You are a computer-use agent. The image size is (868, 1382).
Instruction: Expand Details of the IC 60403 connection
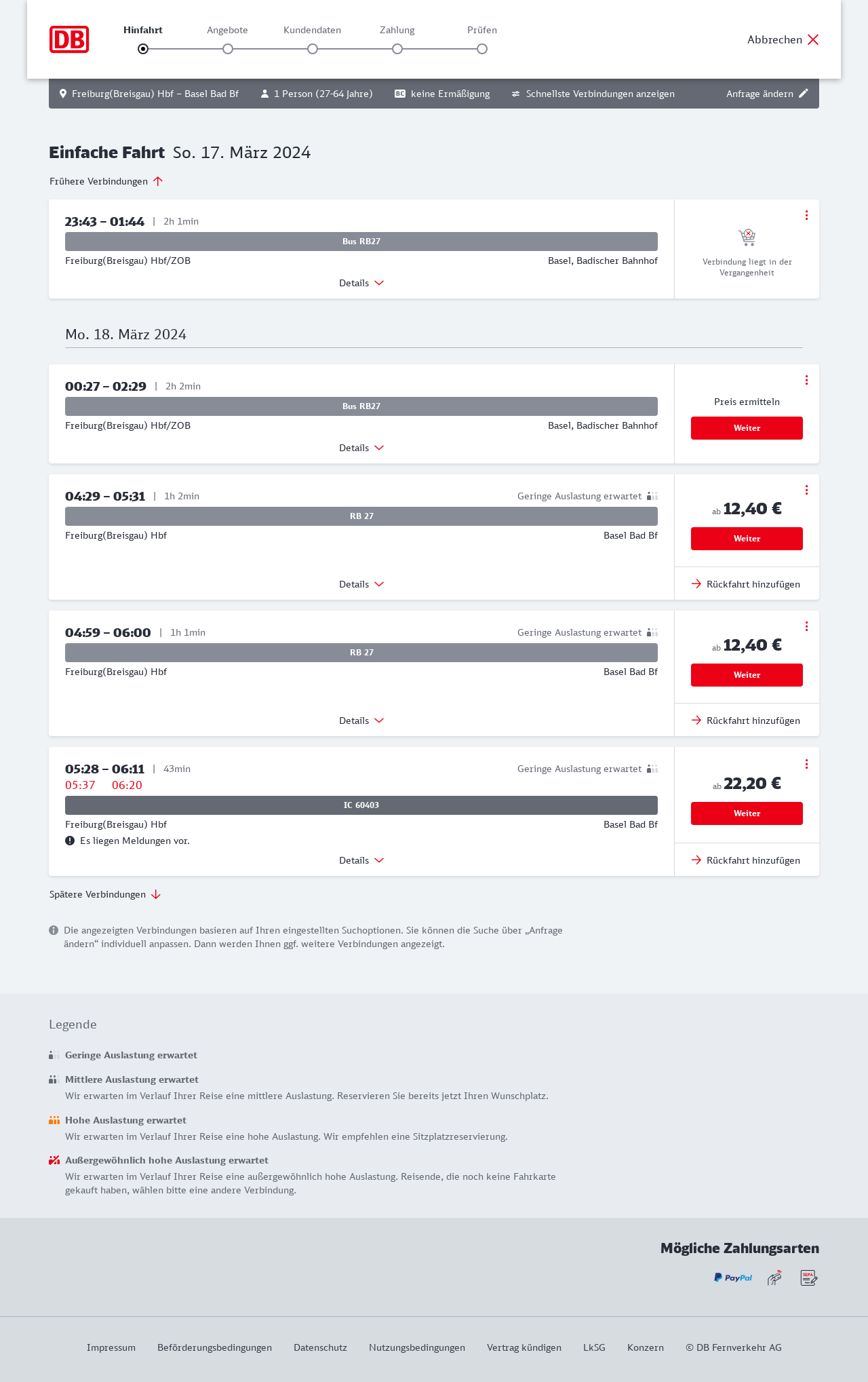pyautogui.click(x=361, y=860)
